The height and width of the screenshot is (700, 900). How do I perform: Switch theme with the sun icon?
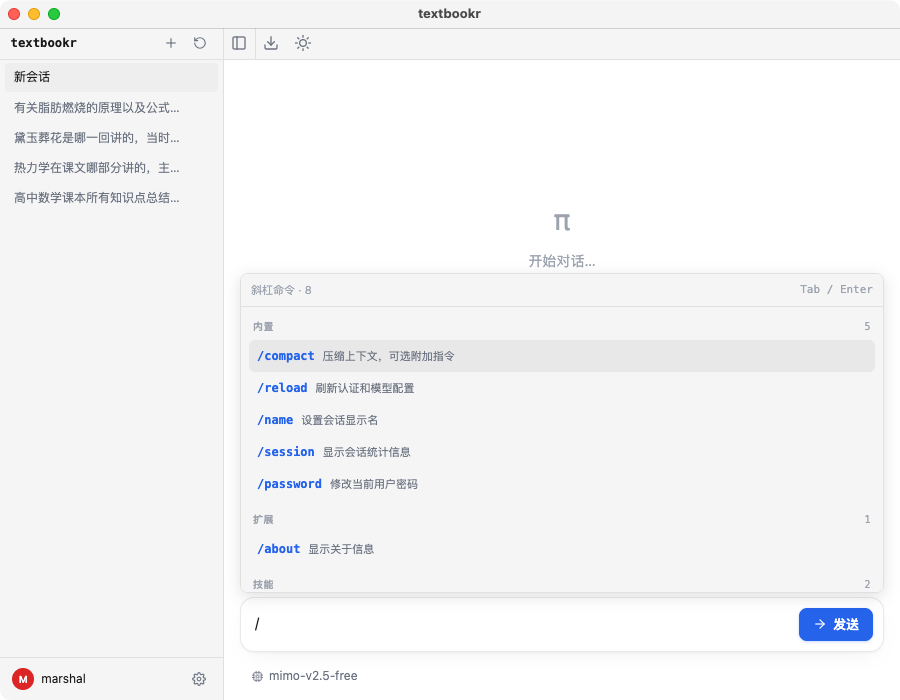pos(303,43)
